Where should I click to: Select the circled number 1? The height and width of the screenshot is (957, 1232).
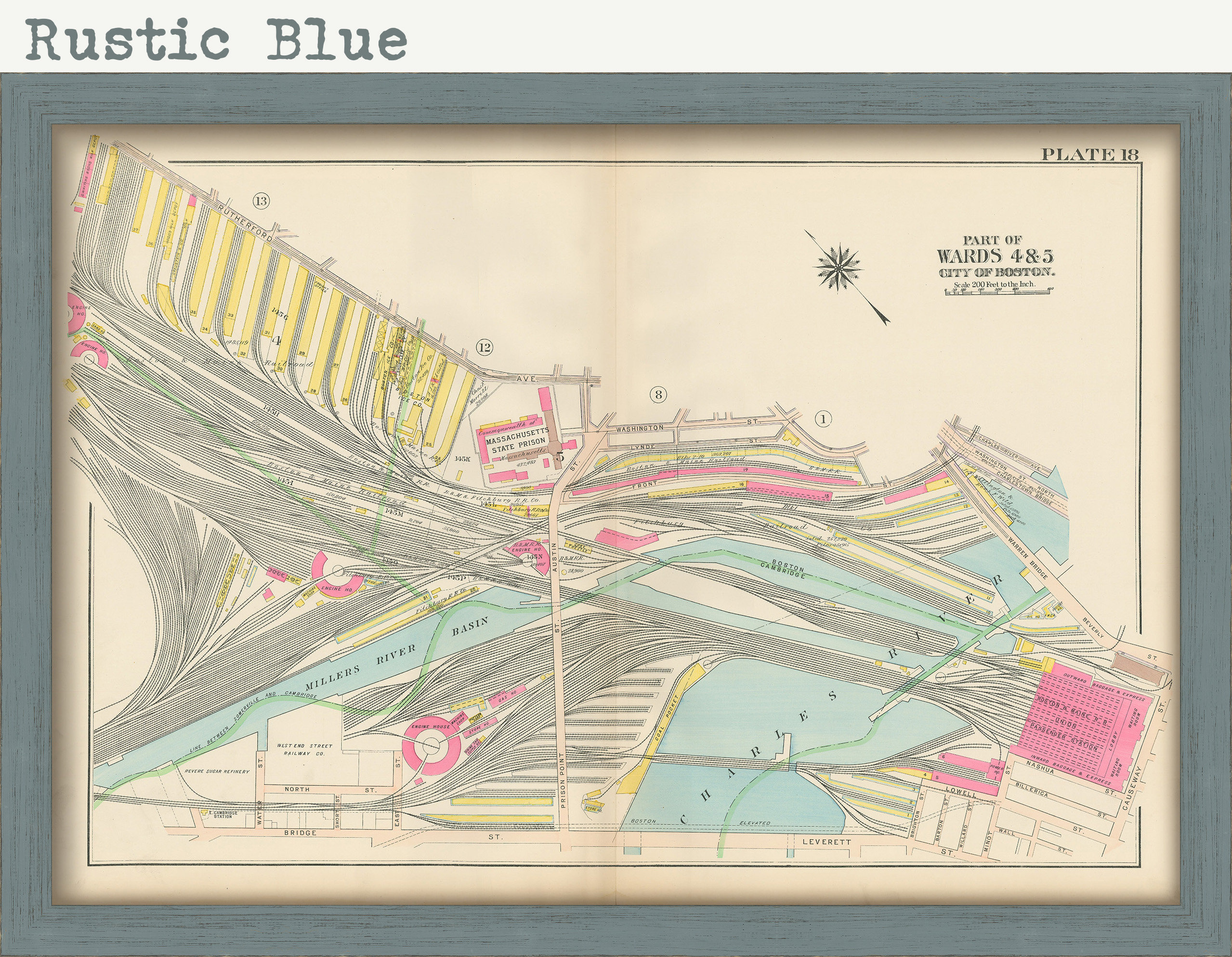point(824,419)
